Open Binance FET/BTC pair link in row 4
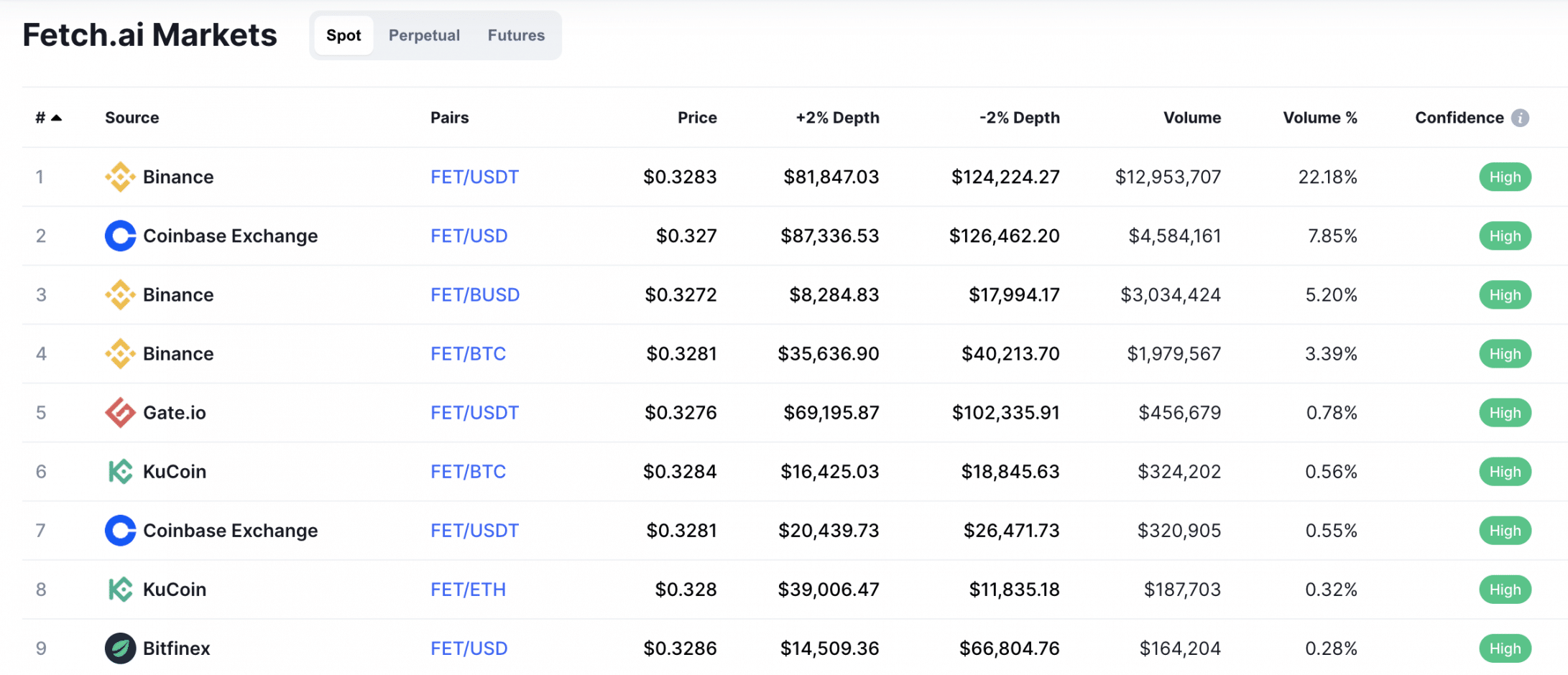The width and height of the screenshot is (1568, 675). click(x=468, y=353)
